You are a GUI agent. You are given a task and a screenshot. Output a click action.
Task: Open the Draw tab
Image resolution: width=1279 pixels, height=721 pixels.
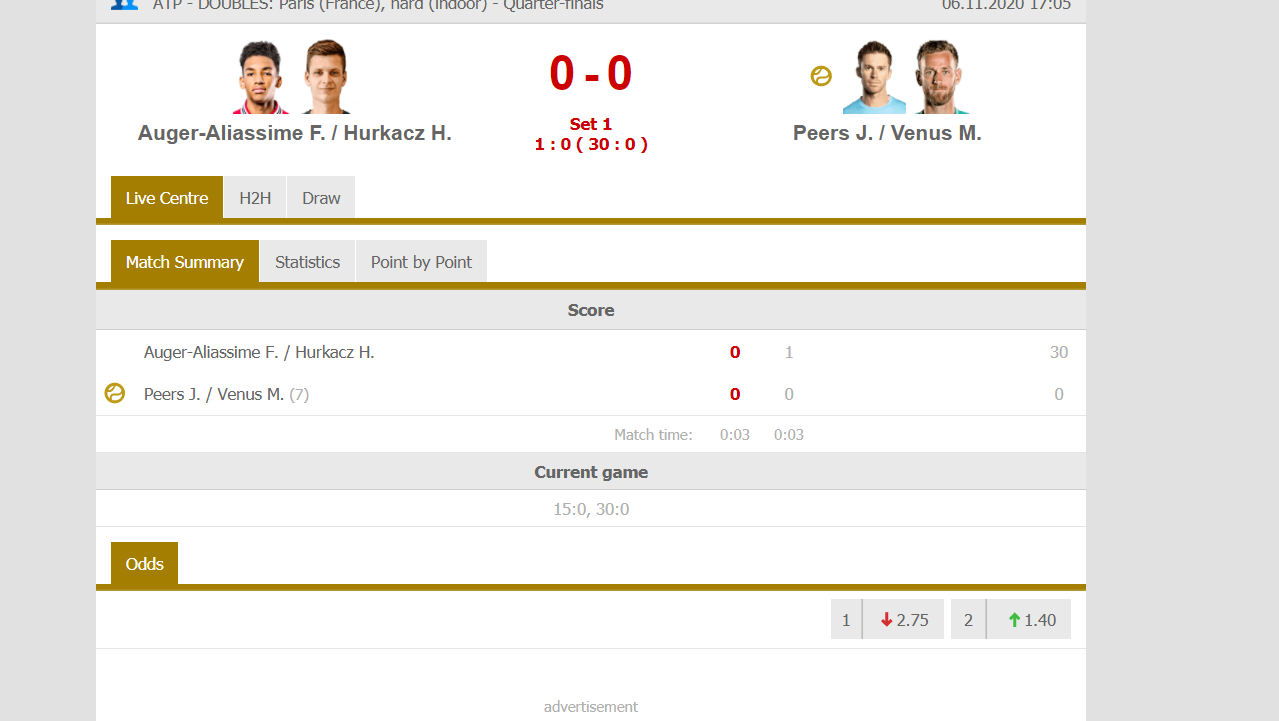point(321,198)
